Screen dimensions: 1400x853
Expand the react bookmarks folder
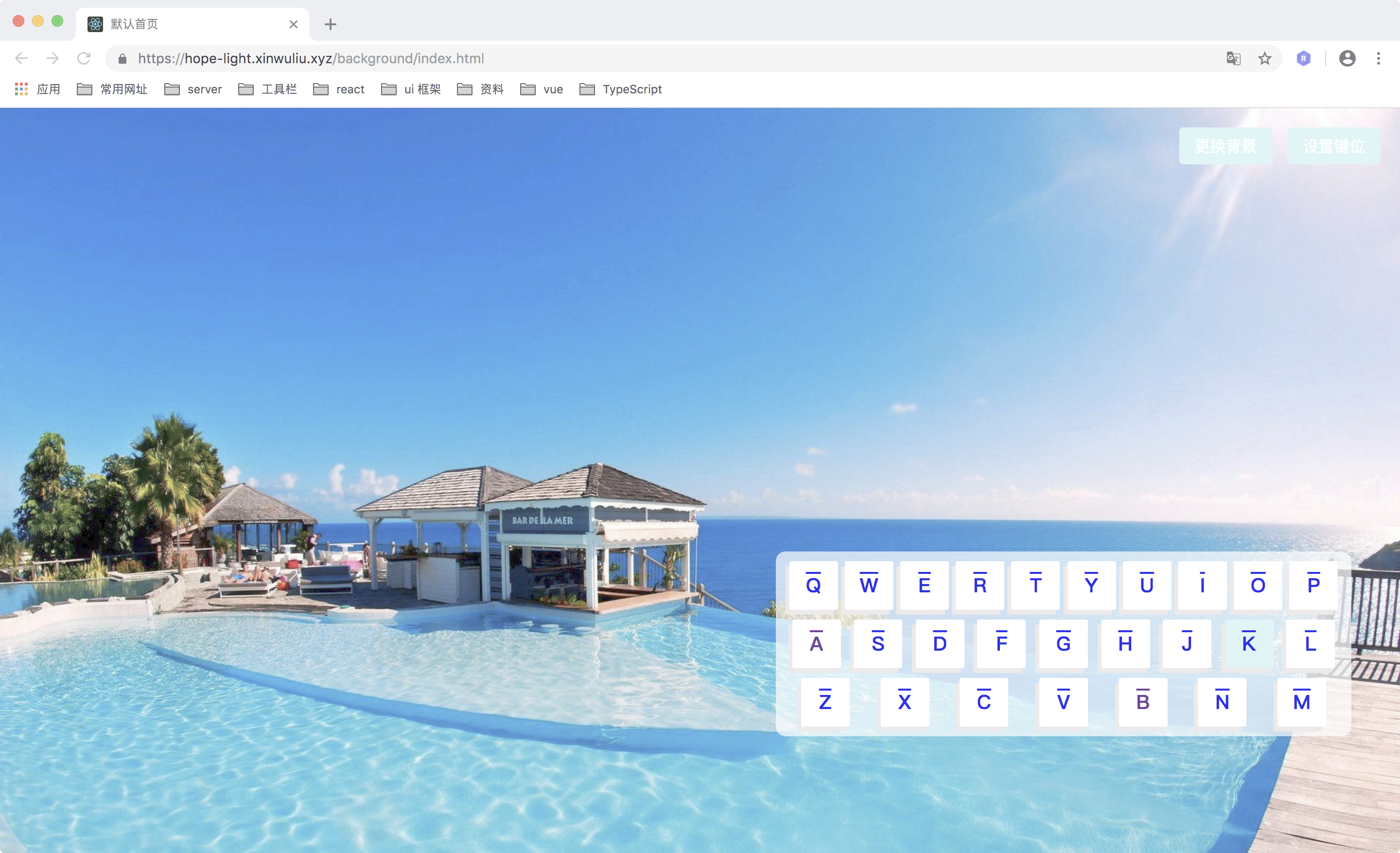pos(339,89)
